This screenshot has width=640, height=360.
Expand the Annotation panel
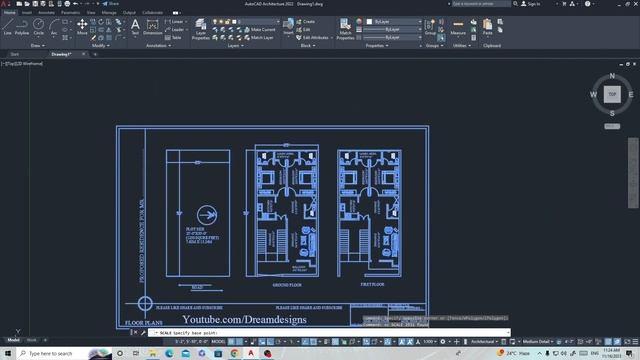tap(158, 46)
